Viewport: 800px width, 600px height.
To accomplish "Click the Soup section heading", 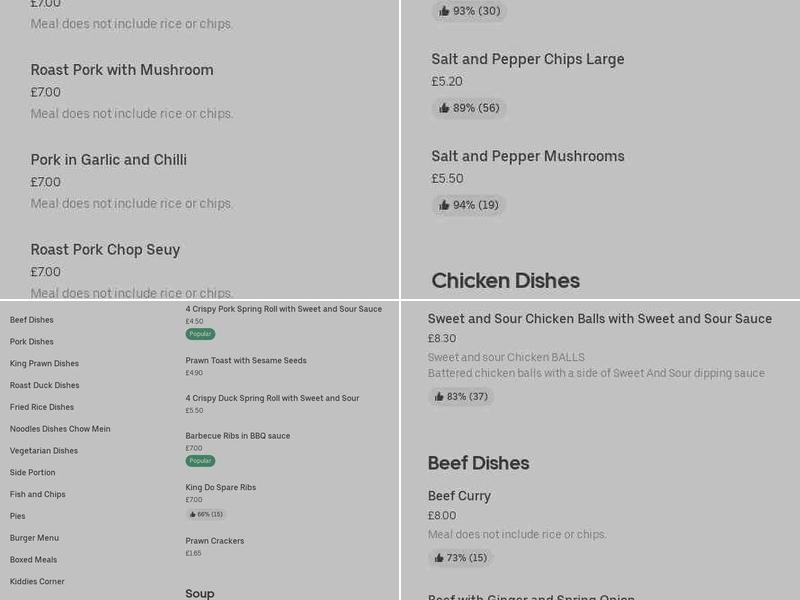I will [199, 592].
